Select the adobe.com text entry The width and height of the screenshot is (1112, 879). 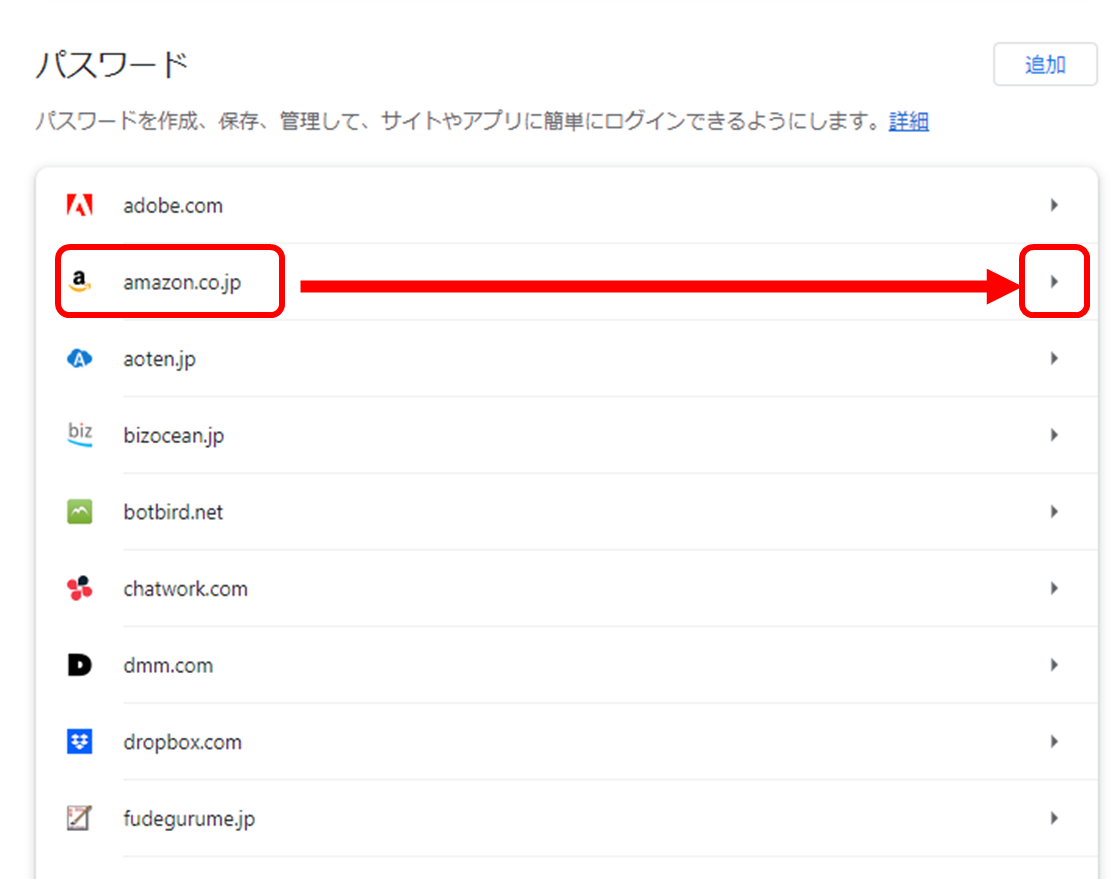[x=173, y=206]
